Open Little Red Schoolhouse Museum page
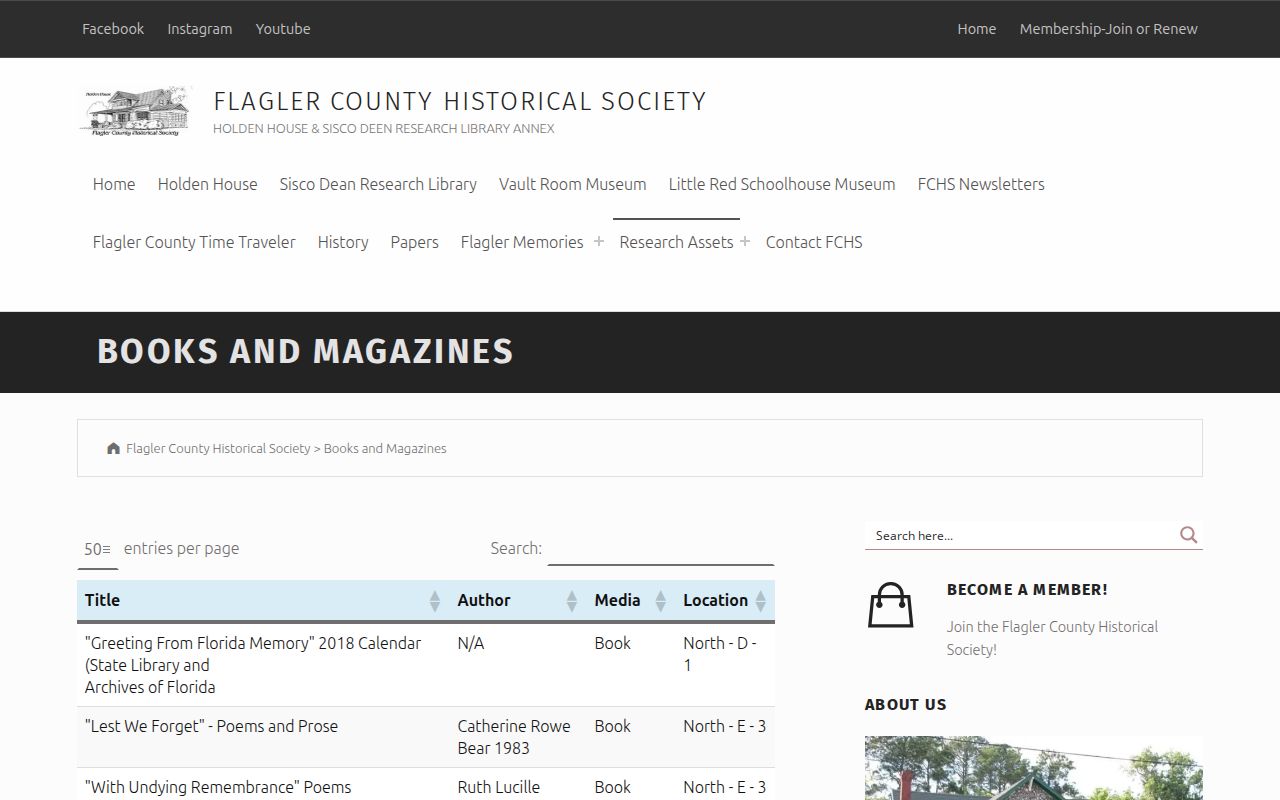Screen dimensions: 1280x800 (x=782, y=184)
